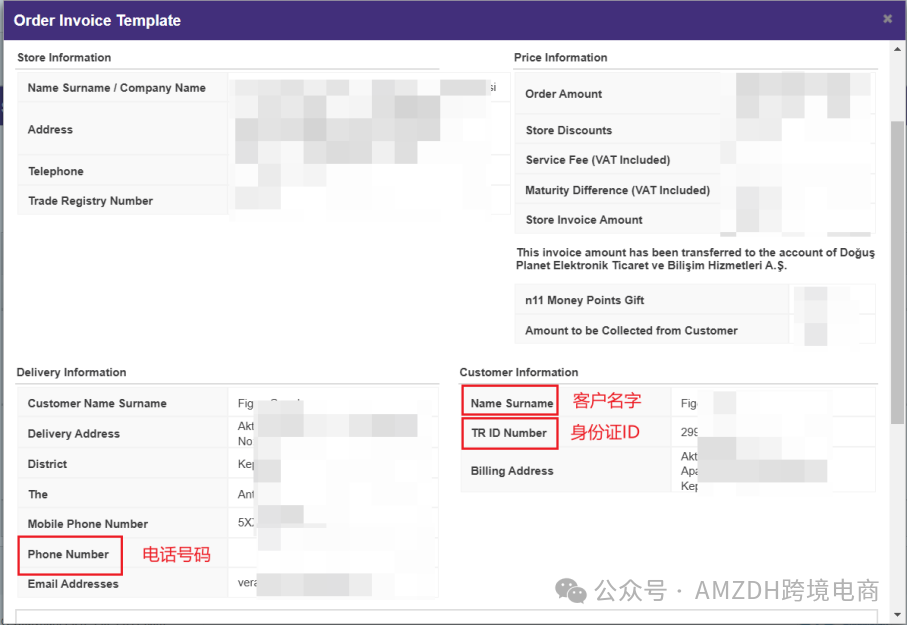Click the Order Invoice Template title

(x=98, y=20)
